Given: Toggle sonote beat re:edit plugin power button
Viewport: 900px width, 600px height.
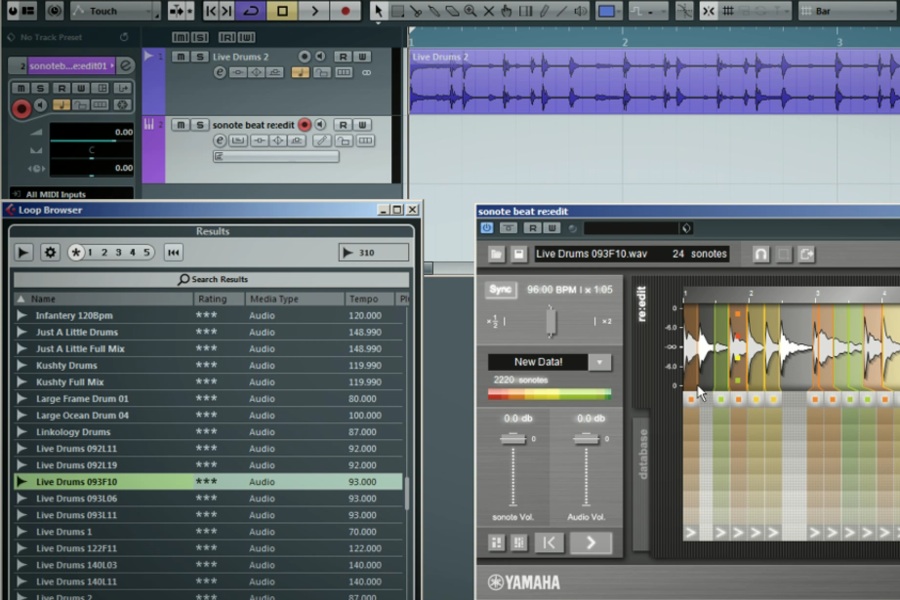Looking at the screenshot, I should tap(487, 228).
